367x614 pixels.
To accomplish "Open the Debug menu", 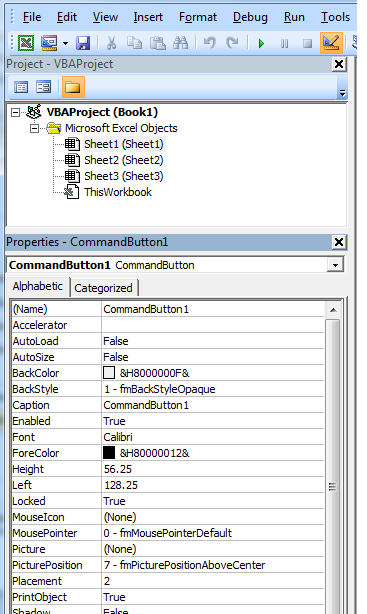I will click(250, 17).
